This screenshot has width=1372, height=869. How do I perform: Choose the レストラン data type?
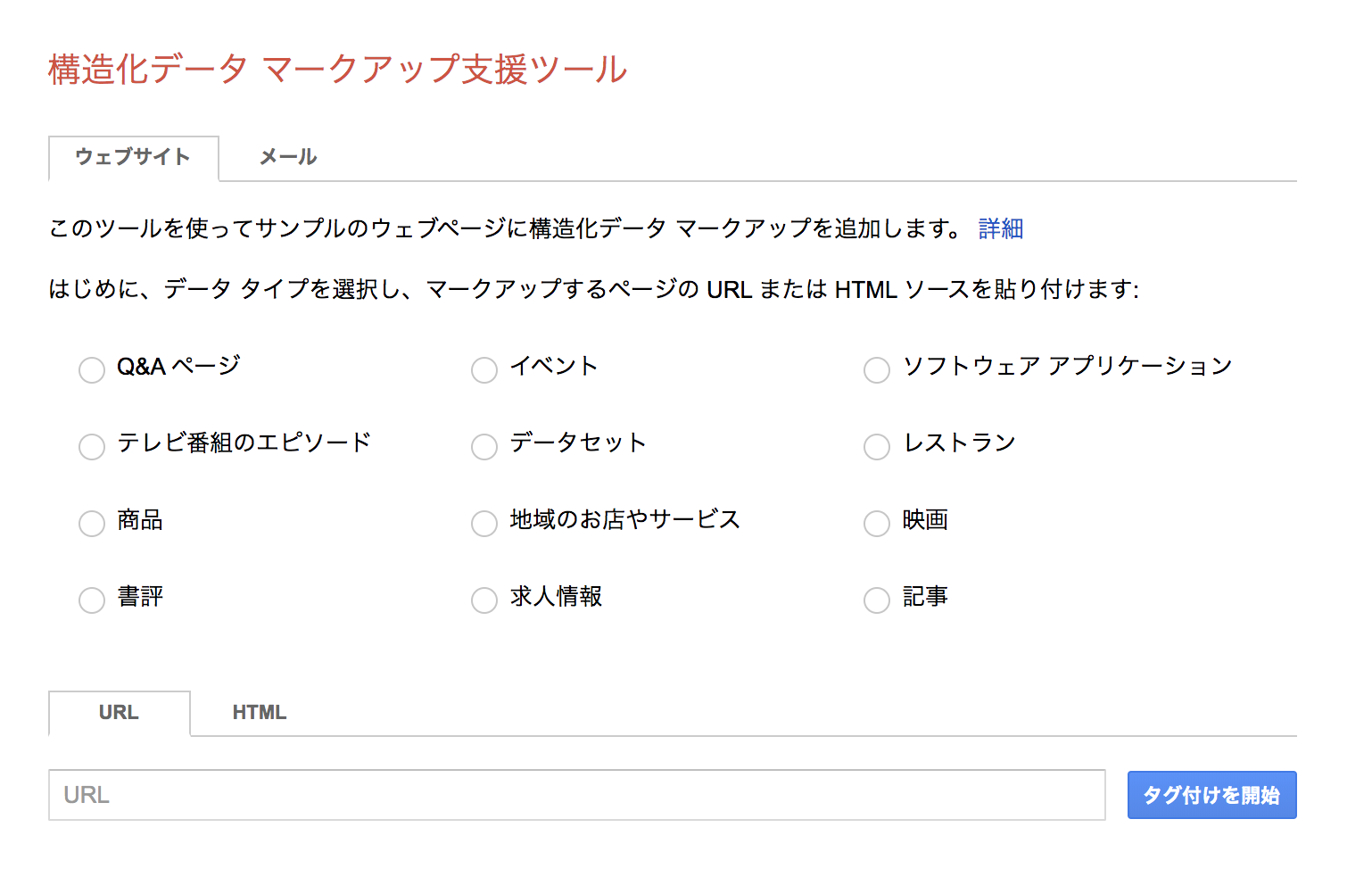pos(876,446)
